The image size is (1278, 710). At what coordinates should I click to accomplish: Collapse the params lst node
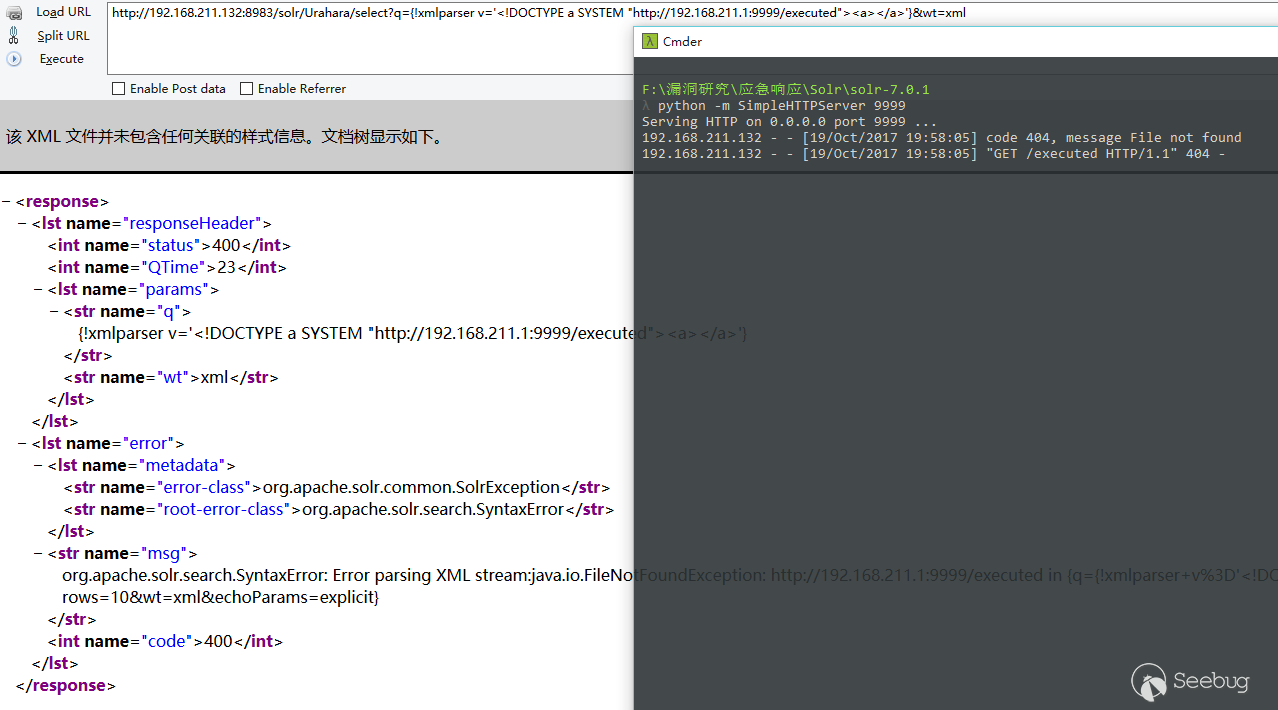38,290
